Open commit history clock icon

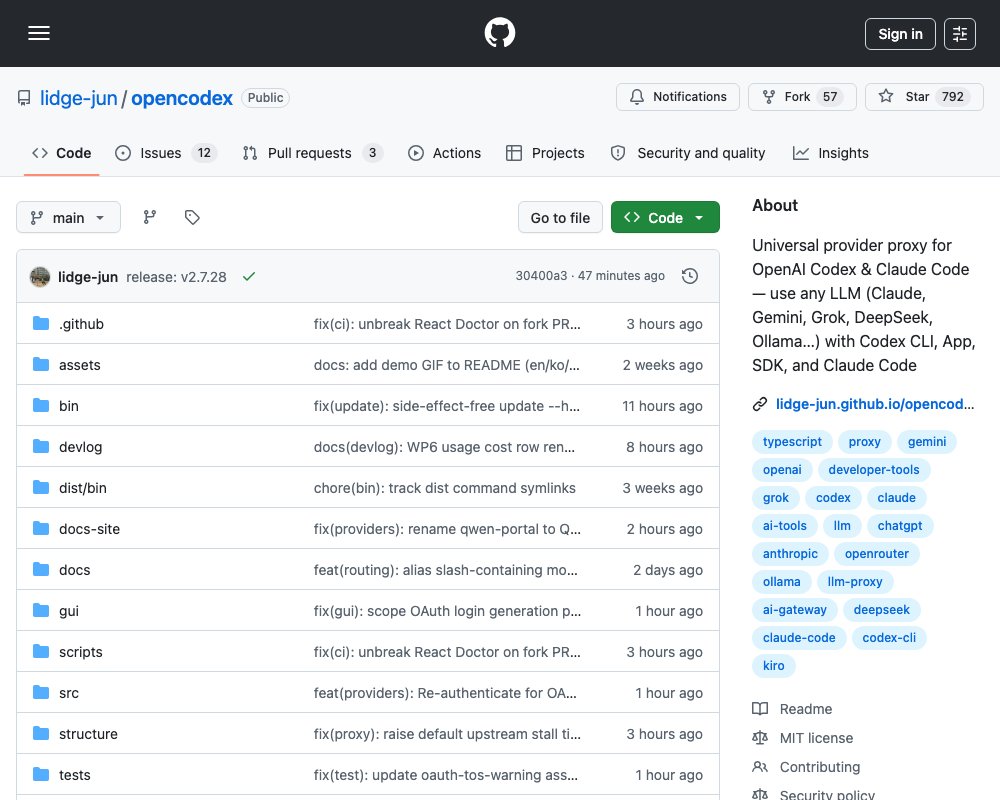coord(689,276)
